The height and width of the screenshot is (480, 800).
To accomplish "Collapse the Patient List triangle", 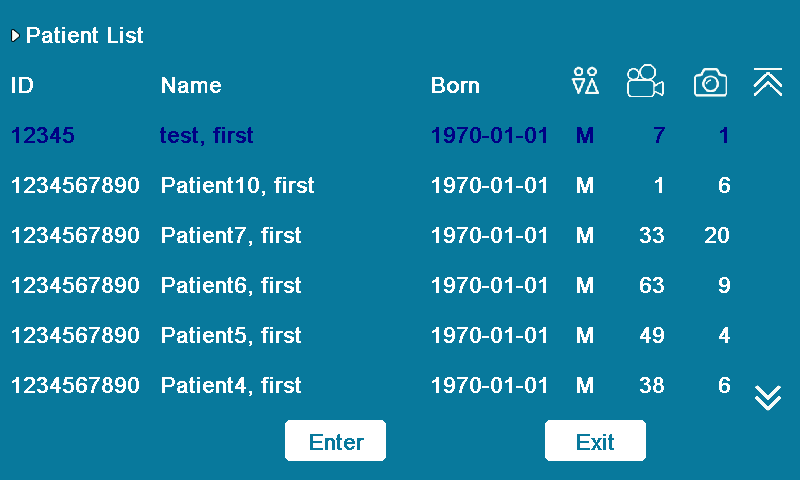I will (x=15, y=36).
